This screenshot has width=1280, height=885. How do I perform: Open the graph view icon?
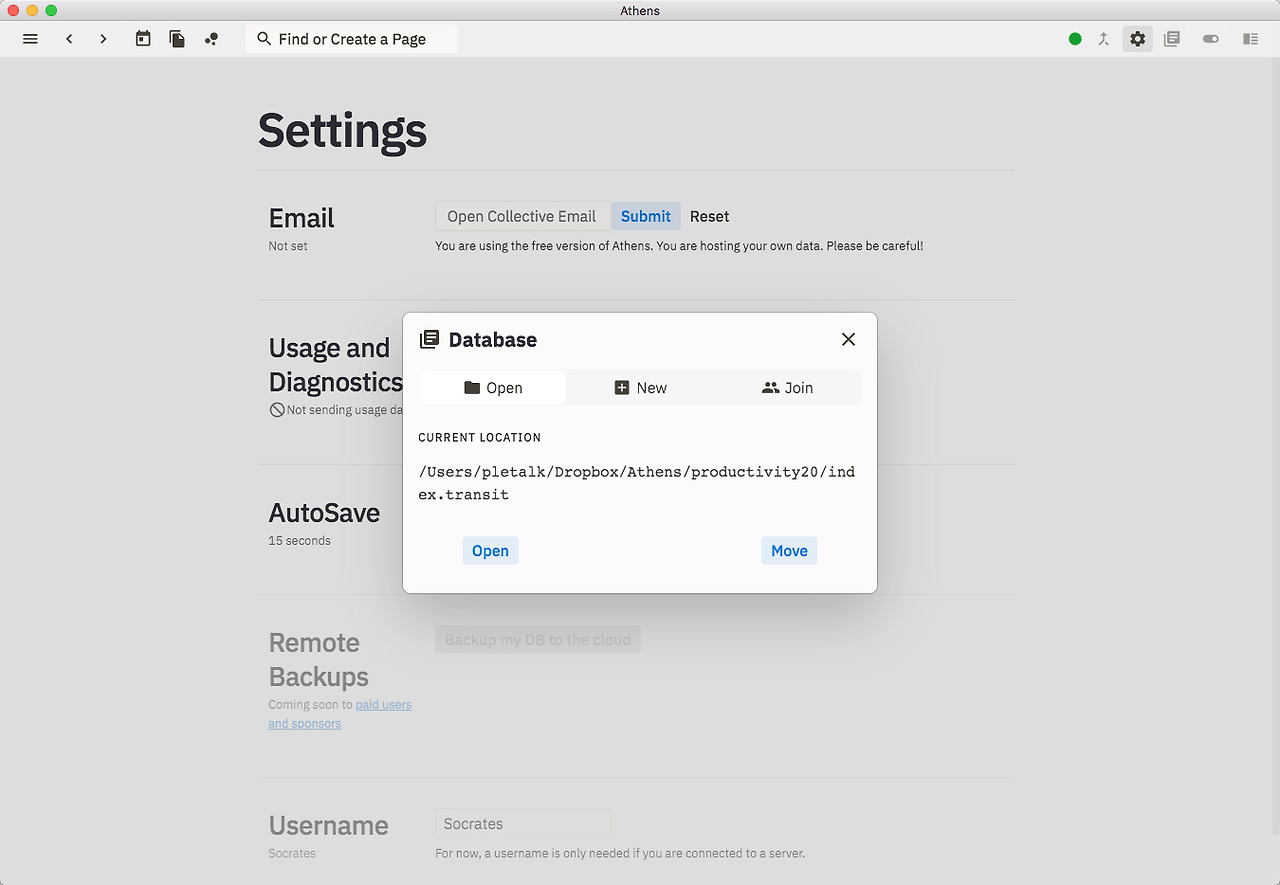(x=211, y=39)
